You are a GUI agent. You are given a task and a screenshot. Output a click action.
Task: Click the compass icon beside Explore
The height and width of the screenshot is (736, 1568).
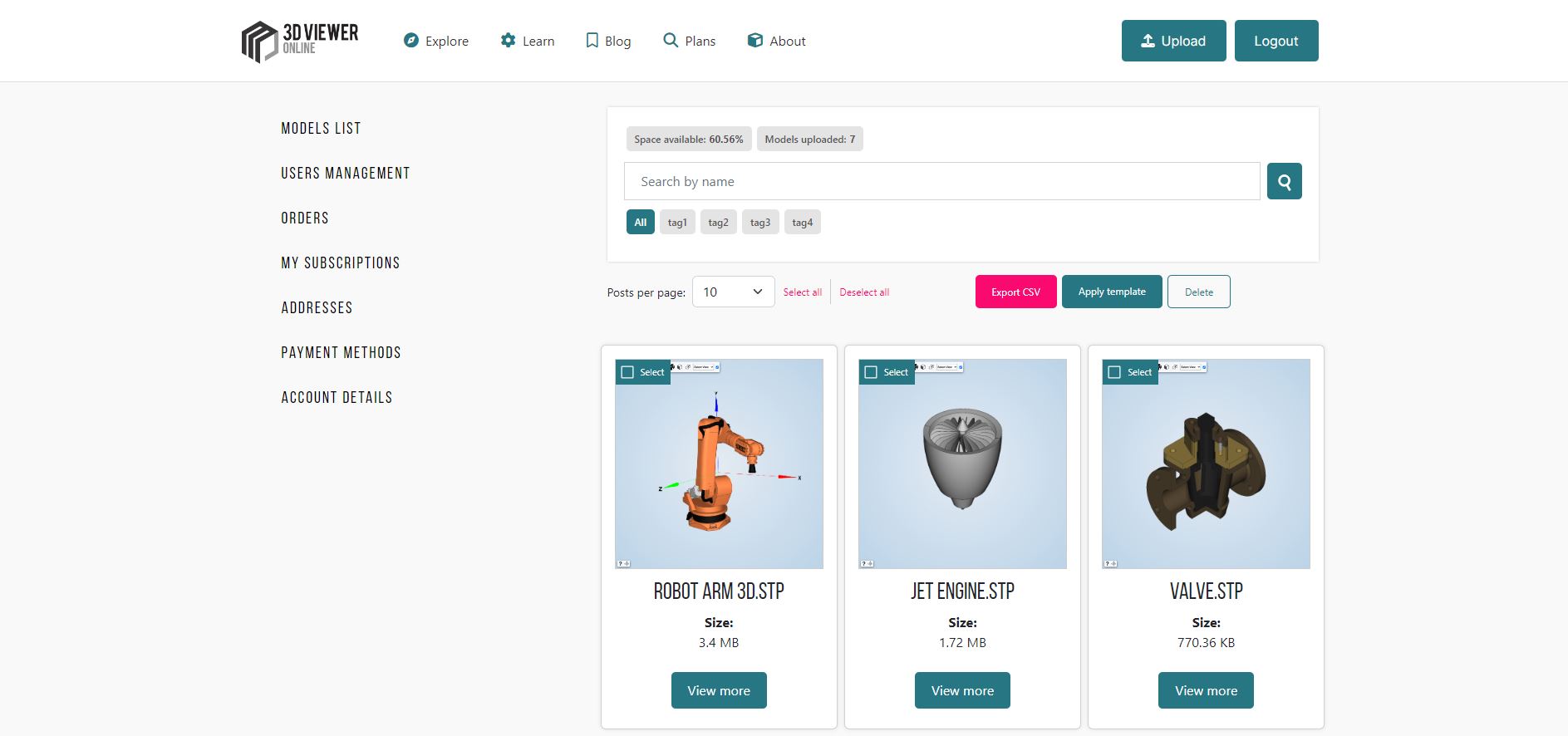[410, 41]
